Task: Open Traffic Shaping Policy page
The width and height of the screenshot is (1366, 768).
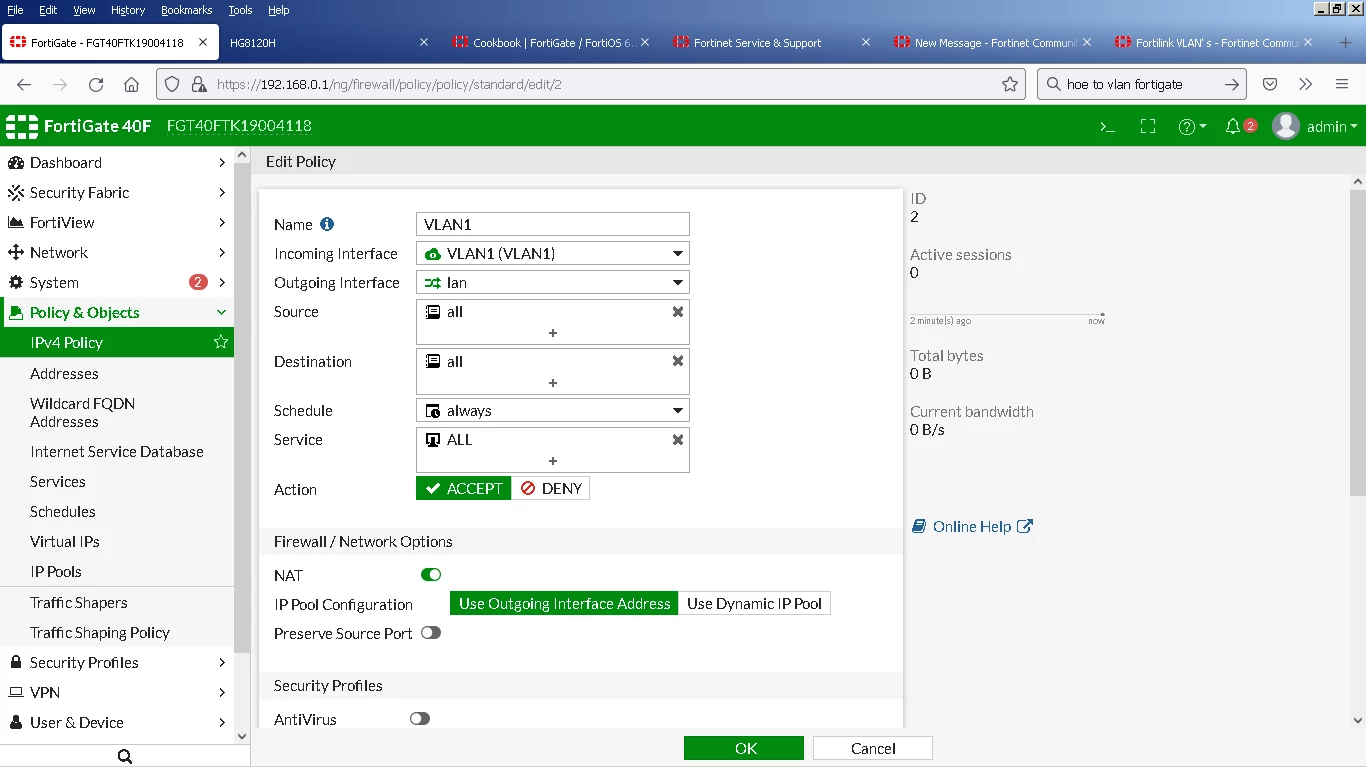Action: click(100, 632)
